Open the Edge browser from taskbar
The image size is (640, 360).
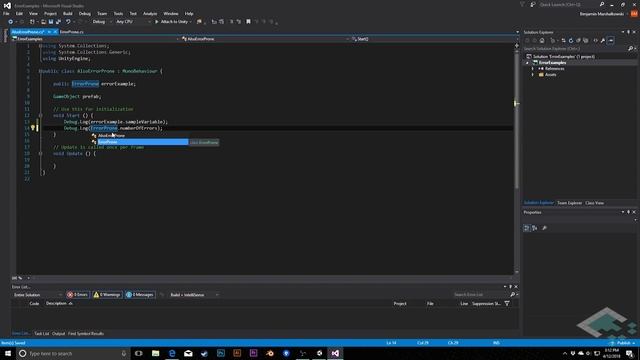point(172,353)
